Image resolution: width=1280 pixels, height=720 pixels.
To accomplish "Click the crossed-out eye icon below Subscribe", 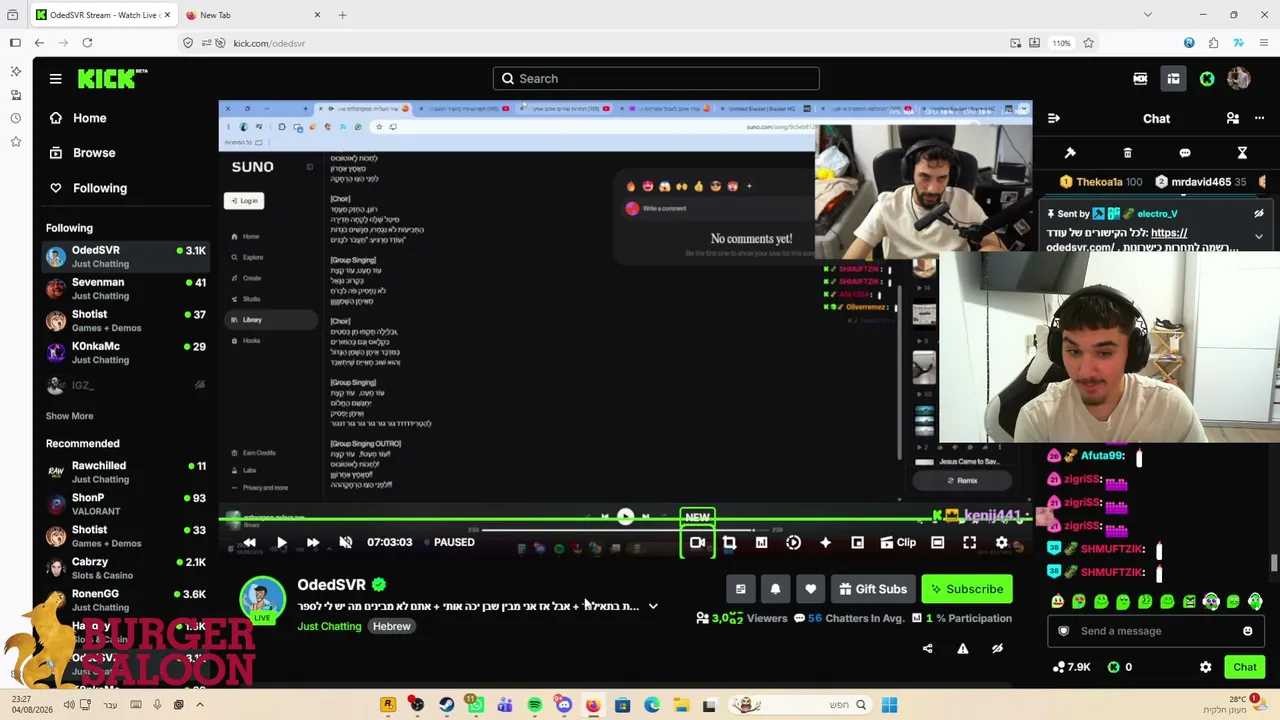I will coord(997,648).
